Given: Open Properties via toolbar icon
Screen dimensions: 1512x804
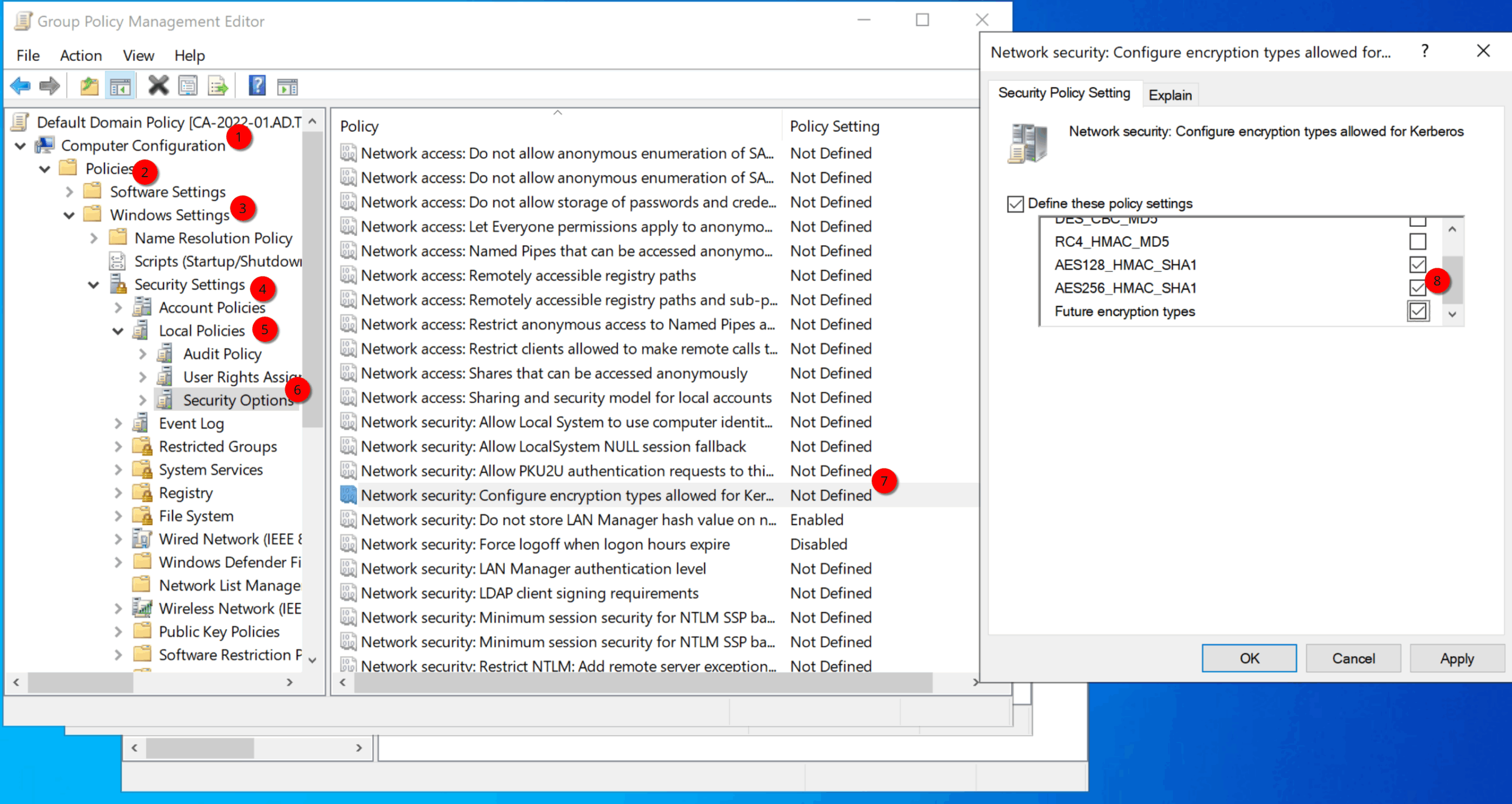Looking at the screenshot, I should [x=188, y=86].
